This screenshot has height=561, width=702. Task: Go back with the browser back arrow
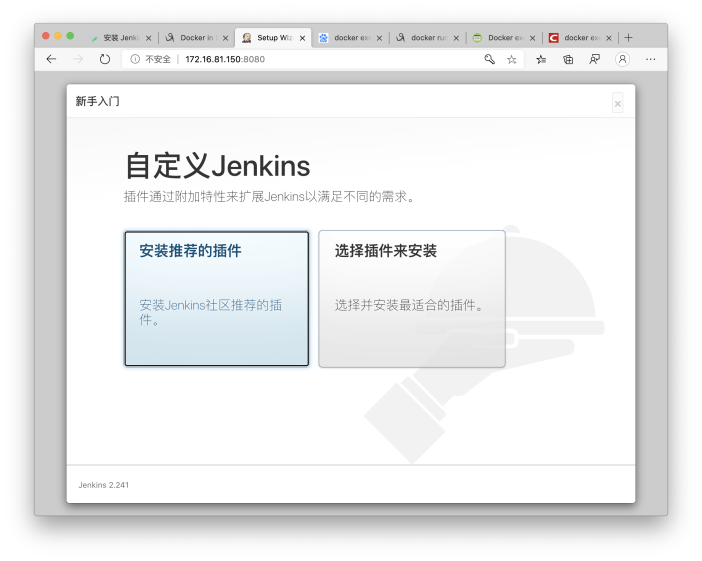point(51,59)
